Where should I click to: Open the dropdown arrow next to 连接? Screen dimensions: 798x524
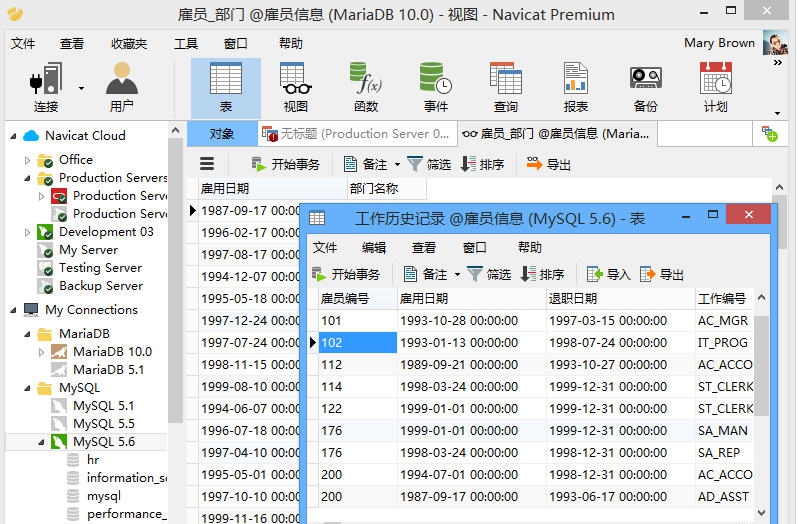coord(81,88)
